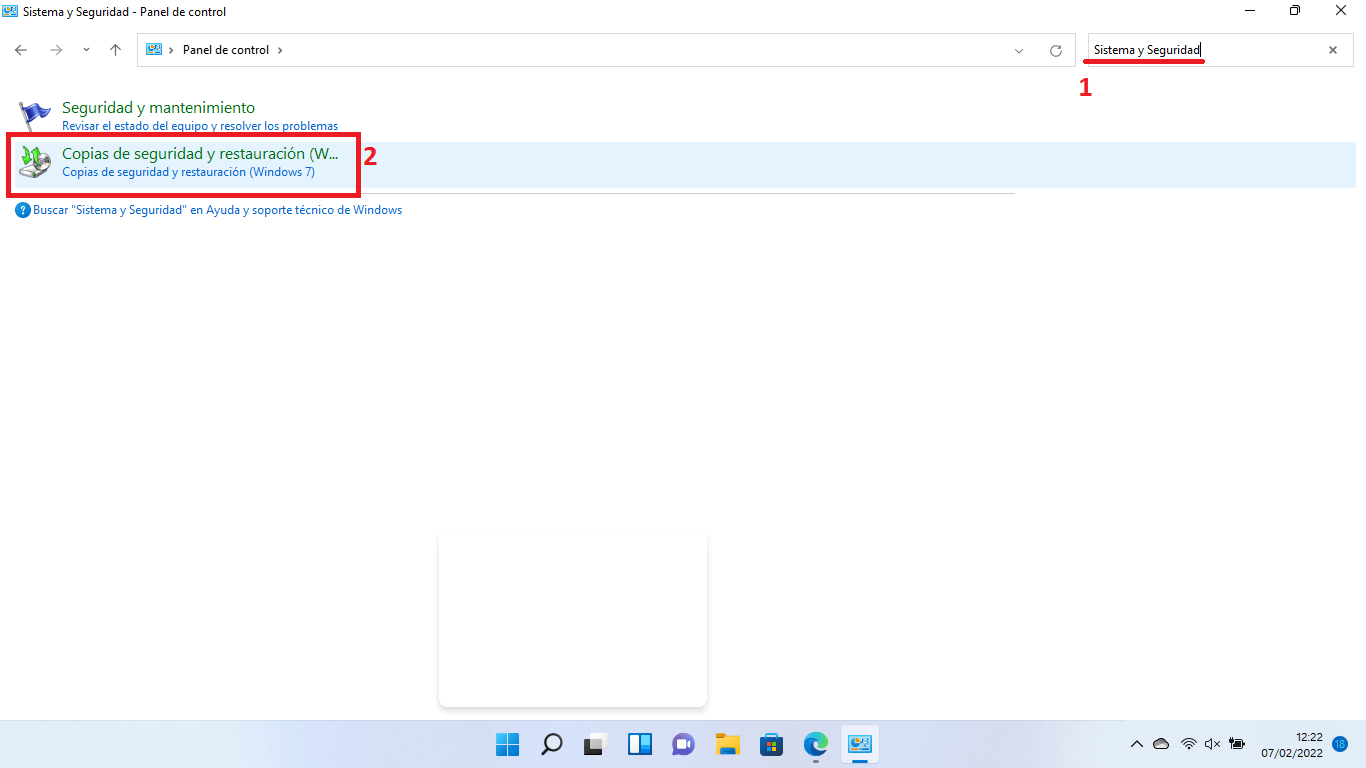Go back with the Back arrow
1366x768 pixels.
click(21, 50)
